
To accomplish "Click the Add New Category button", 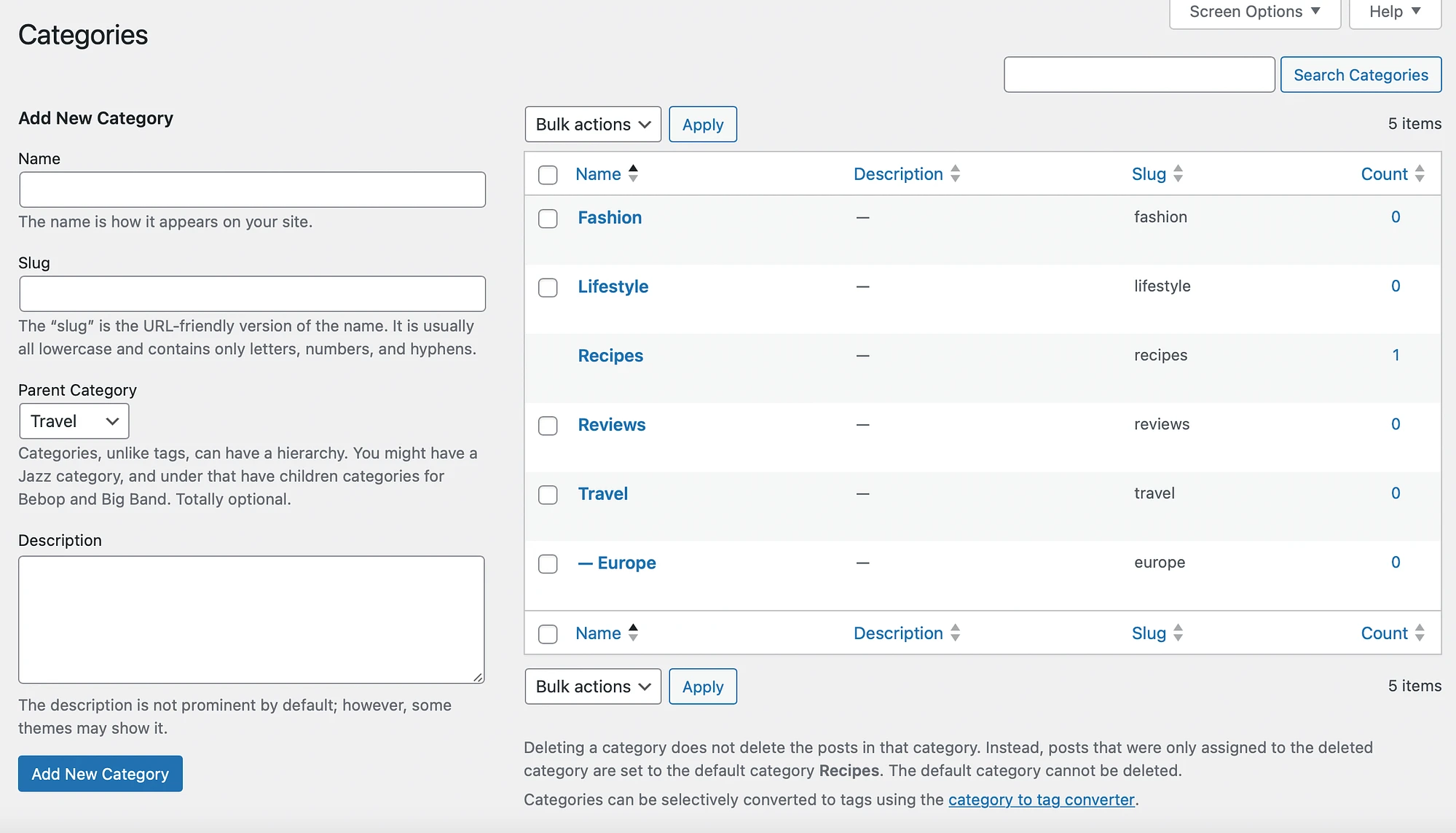I will (100, 773).
